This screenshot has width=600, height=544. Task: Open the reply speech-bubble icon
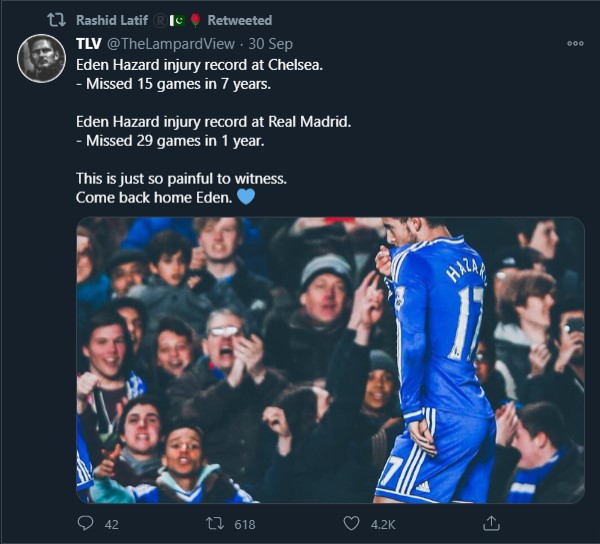[85, 523]
